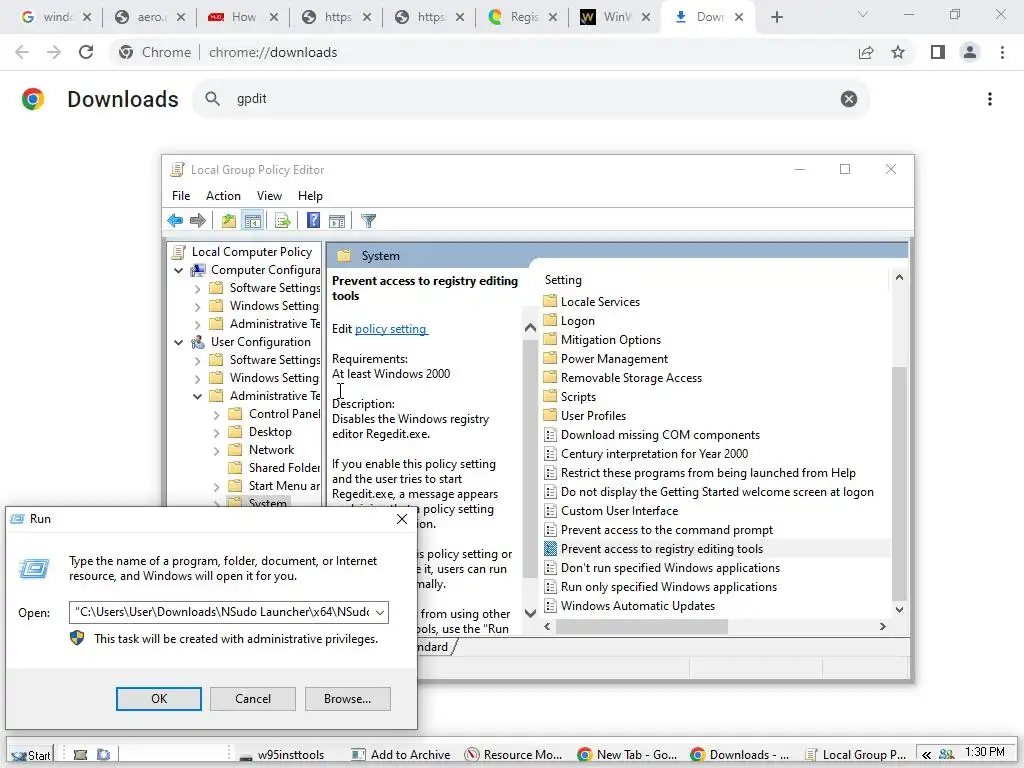Click the search magnifier icon in Downloads
The image size is (1024, 768).
212,99
